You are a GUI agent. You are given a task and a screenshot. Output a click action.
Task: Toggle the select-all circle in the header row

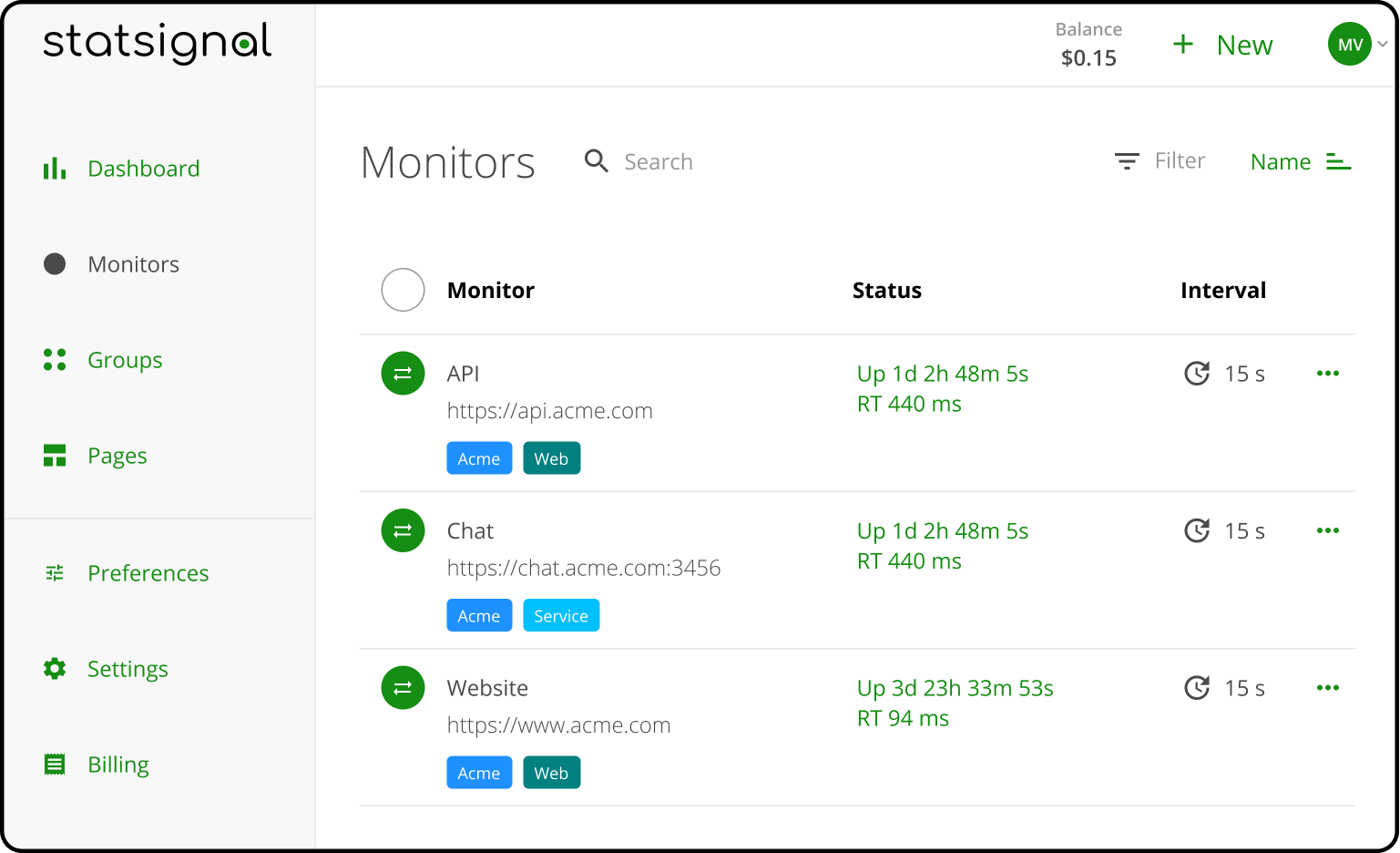403,290
